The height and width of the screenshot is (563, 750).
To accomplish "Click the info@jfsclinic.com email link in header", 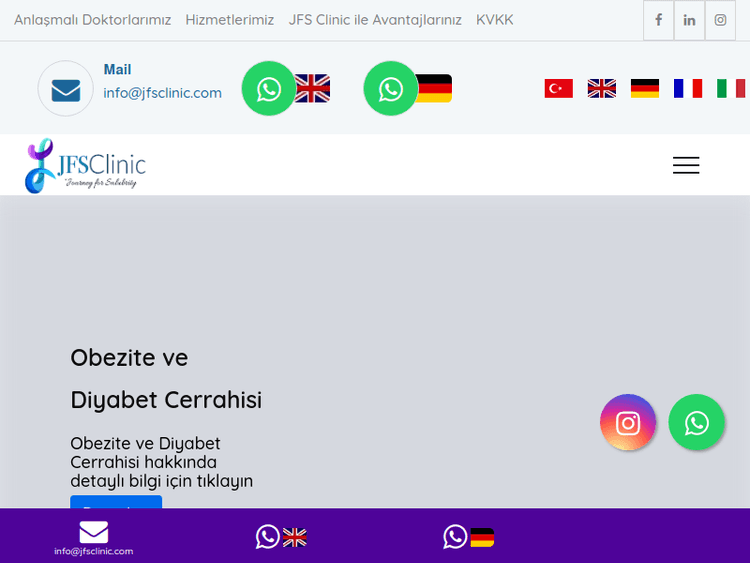I will coord(163,93).
